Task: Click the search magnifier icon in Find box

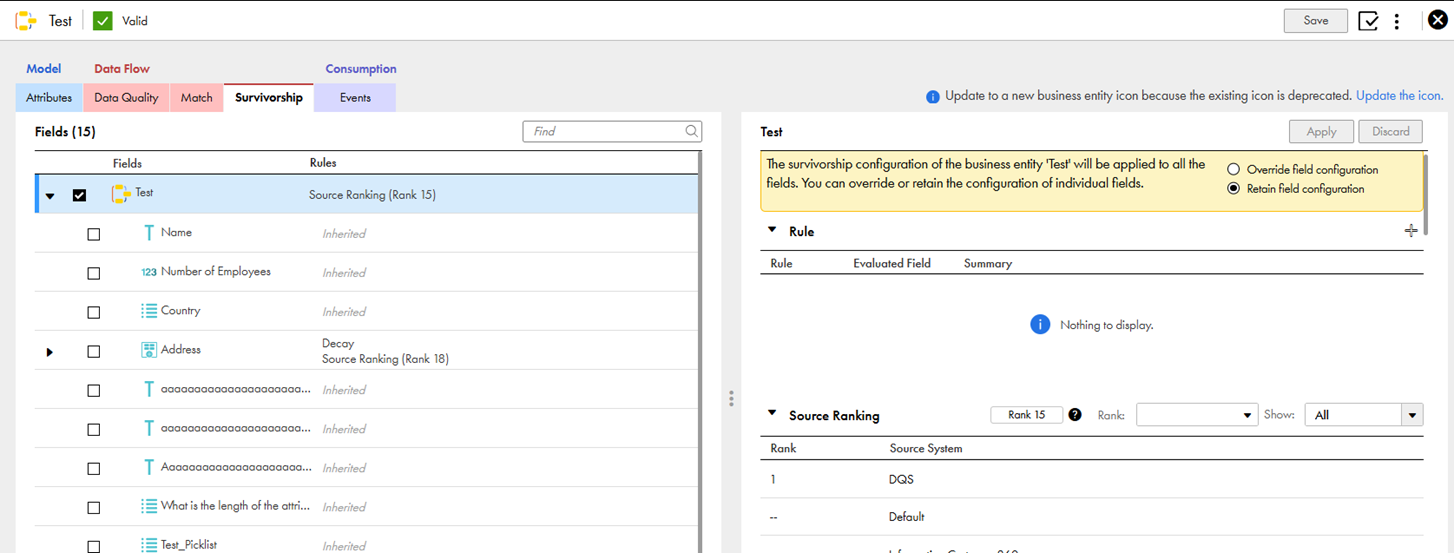Action: click(x=691, y=131)
